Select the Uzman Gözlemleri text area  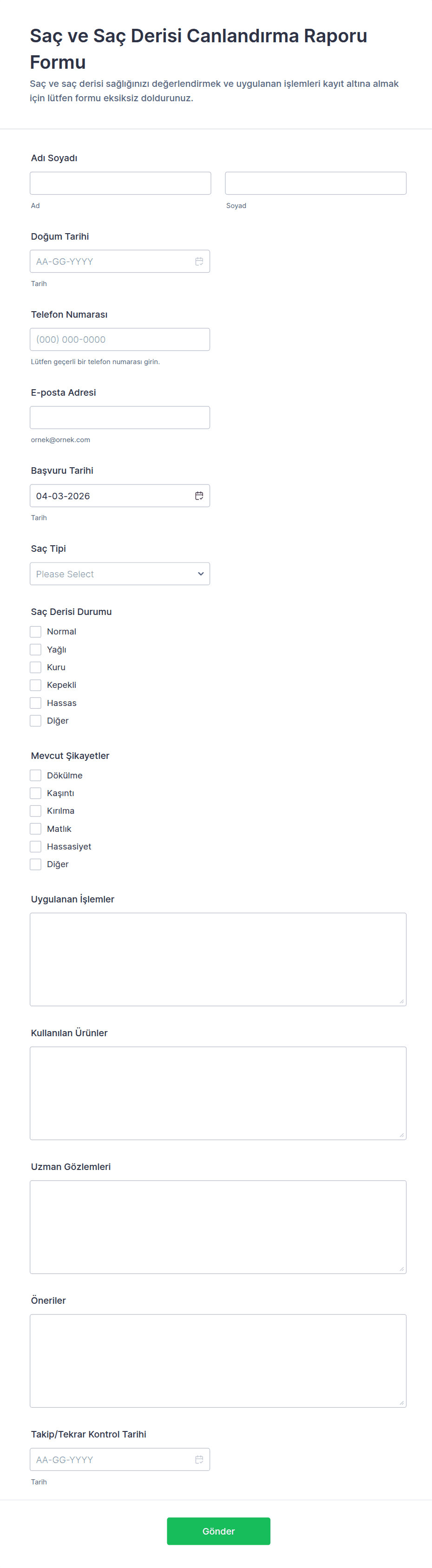[218, 1227]
